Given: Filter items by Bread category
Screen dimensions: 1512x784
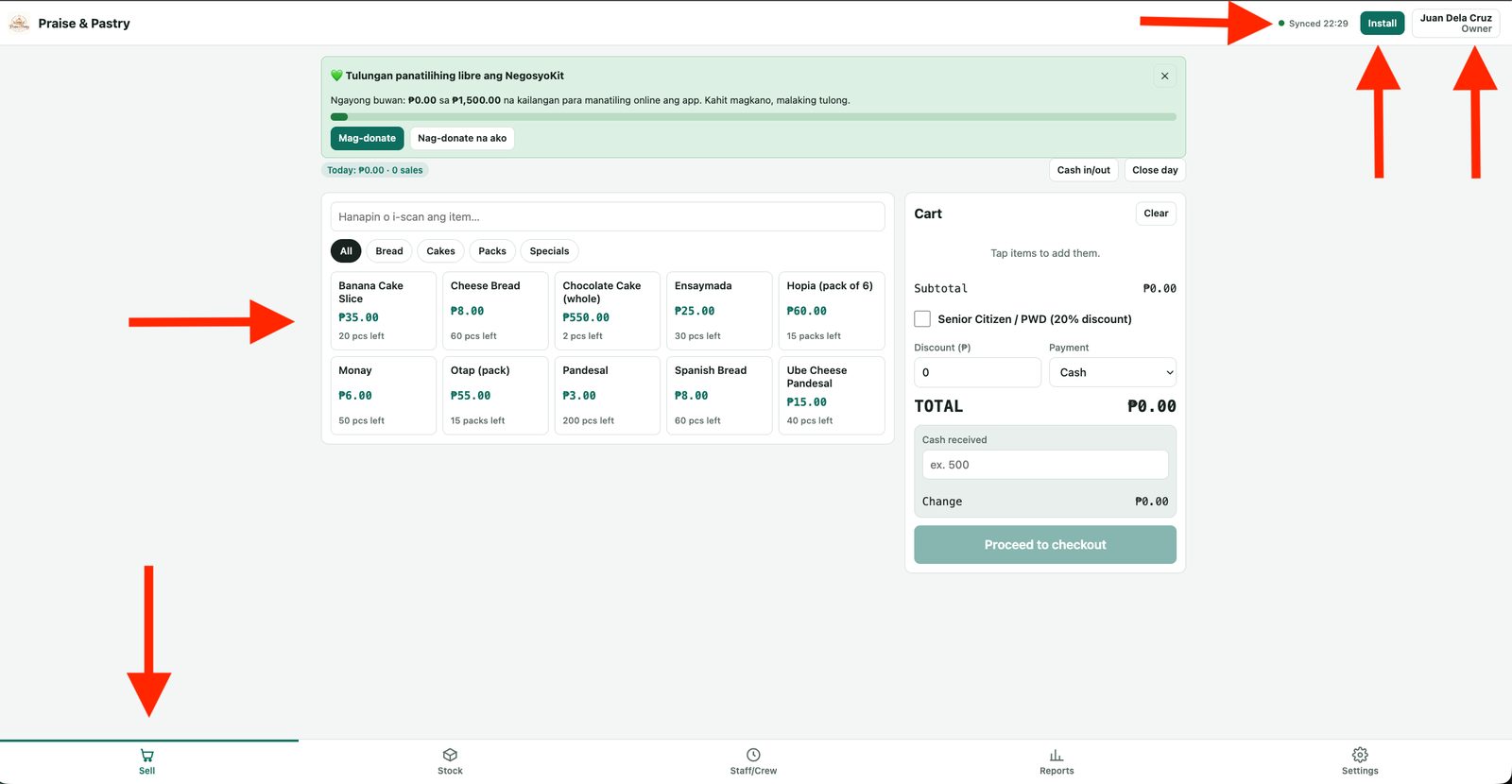Looking at the screenshot, I should click(x=389, y=251).
